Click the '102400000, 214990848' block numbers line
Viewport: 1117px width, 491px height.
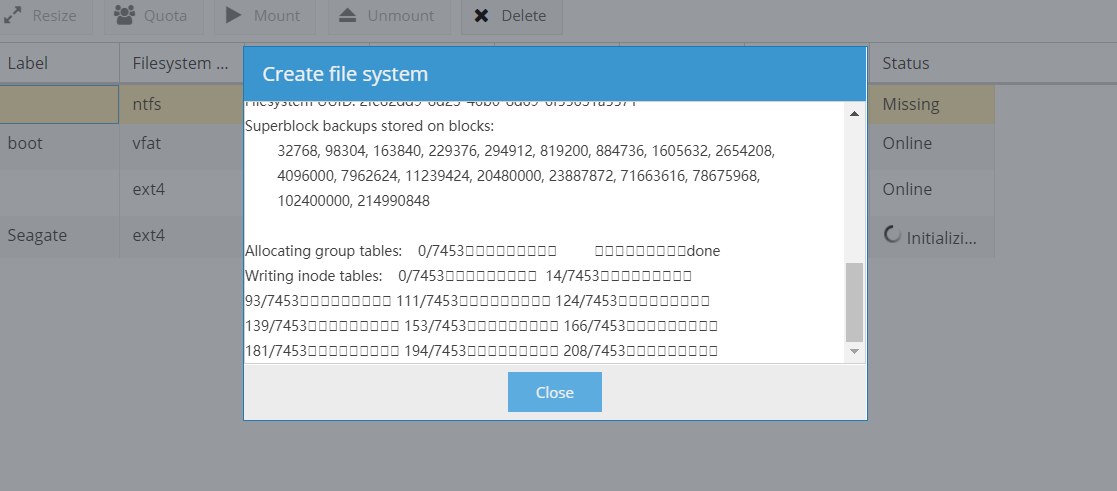click(353, 201)
